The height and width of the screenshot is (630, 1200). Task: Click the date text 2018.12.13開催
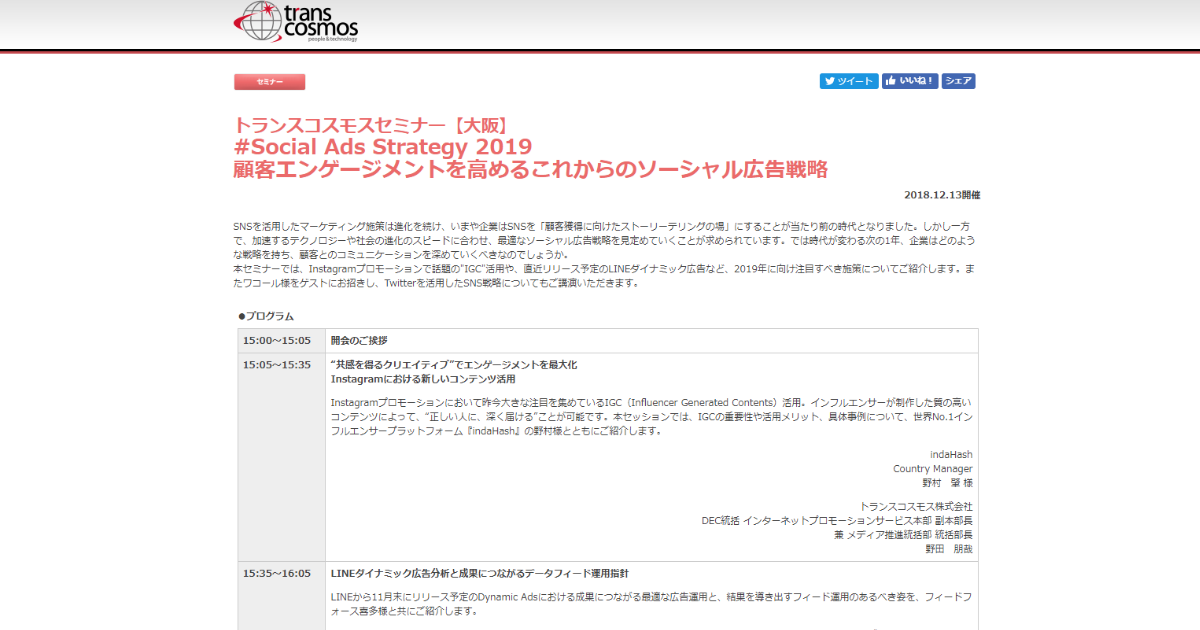pyautogui.click(x=943, y=195)
